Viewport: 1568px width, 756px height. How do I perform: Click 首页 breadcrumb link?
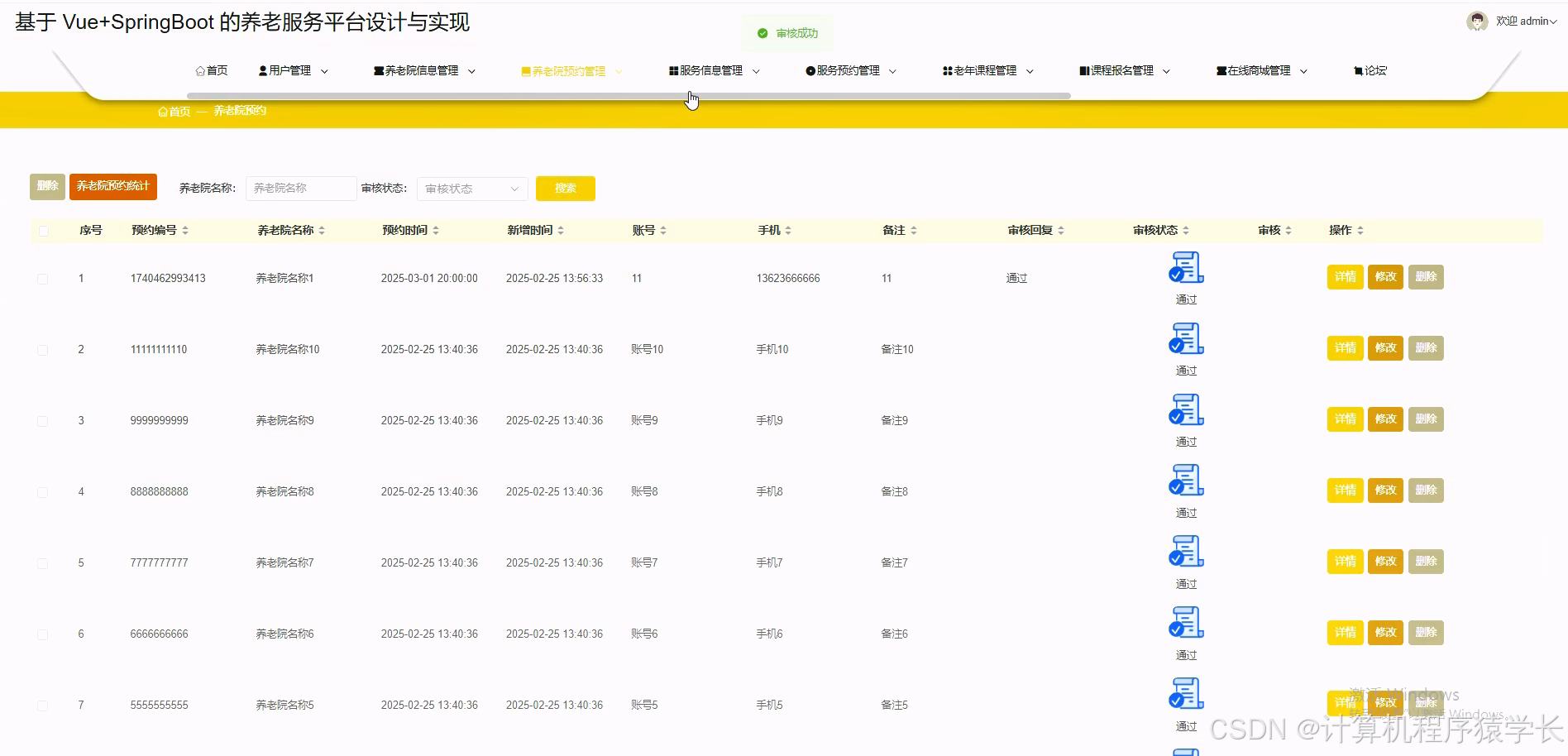174,112
